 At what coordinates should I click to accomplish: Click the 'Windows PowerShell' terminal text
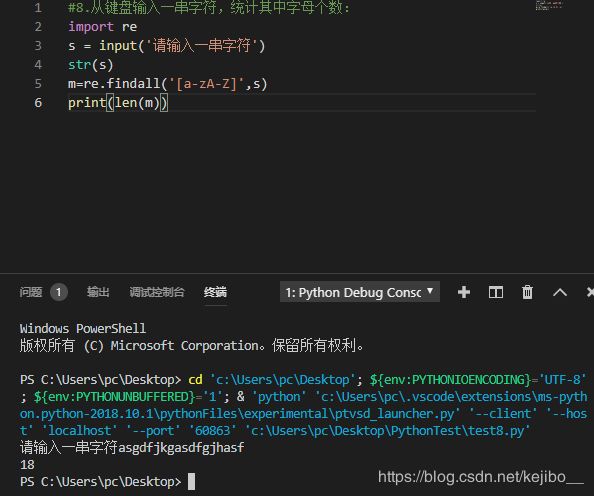(x=83, y=328)
